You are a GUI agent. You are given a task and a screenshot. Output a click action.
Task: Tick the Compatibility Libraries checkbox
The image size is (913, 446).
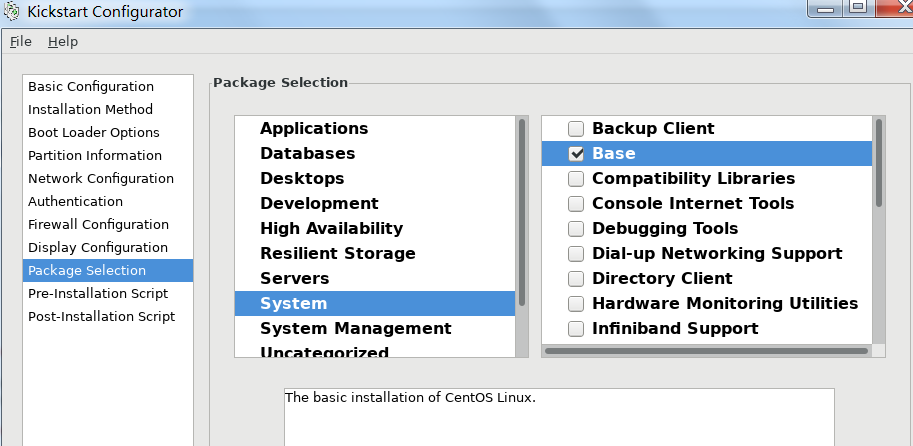pyautogui.click(x=576, y=178)
